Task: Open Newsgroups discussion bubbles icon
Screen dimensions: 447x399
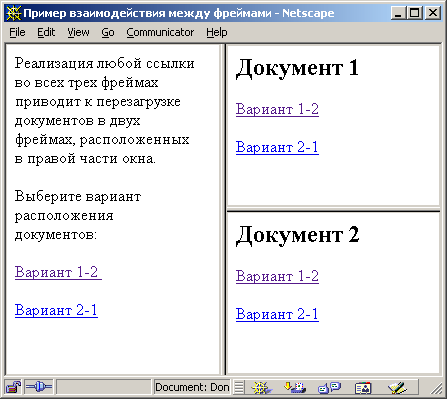Action: click(329, 387)
